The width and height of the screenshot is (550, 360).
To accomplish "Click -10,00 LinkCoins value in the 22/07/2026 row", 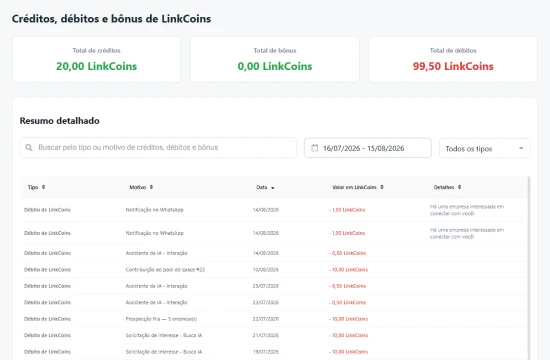I will pyautogui.click(x=348, y=319).
